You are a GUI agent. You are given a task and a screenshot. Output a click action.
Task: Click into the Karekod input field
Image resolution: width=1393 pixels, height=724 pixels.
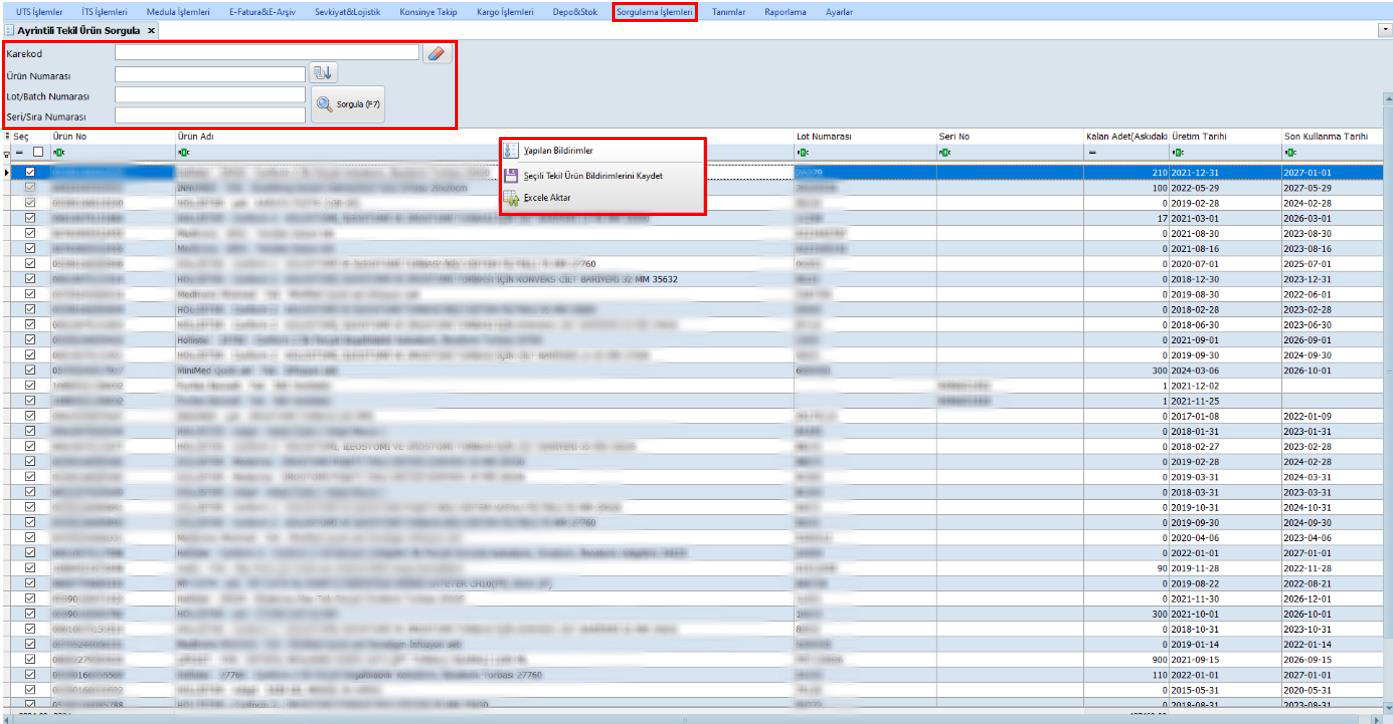(x=265, y=53)
